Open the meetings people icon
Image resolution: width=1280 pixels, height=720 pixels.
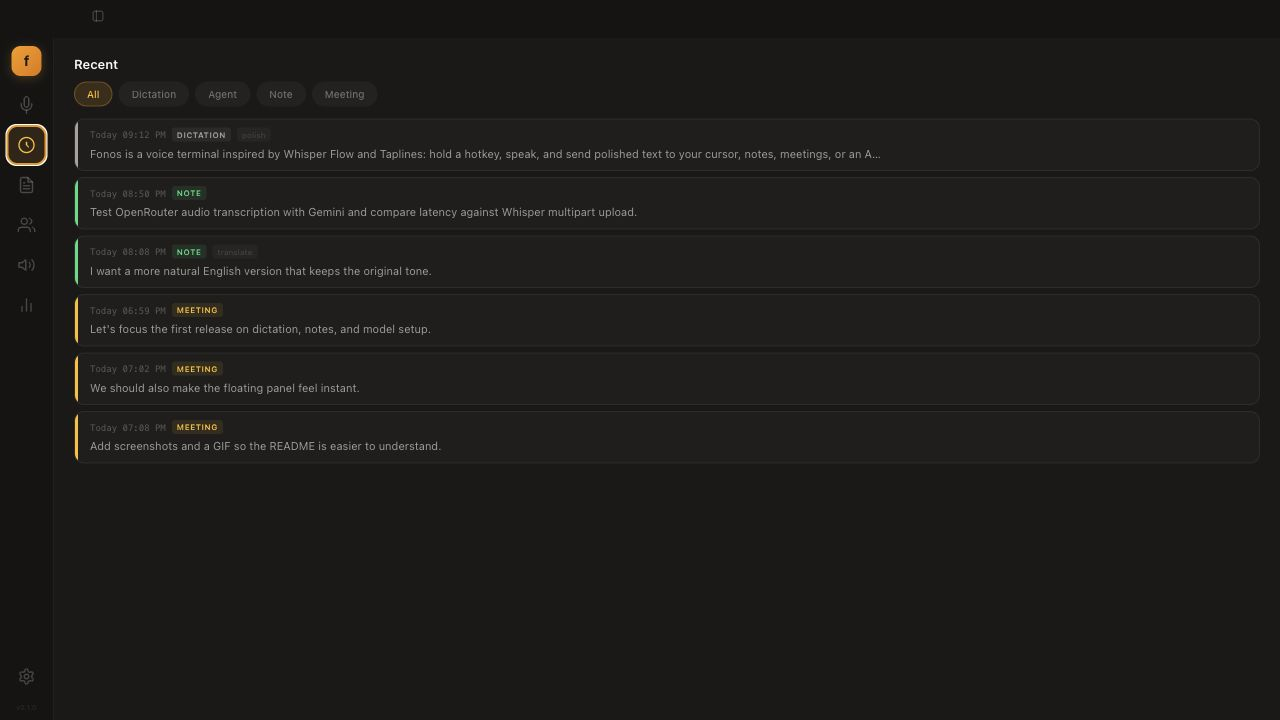click(x=26, y=225)
